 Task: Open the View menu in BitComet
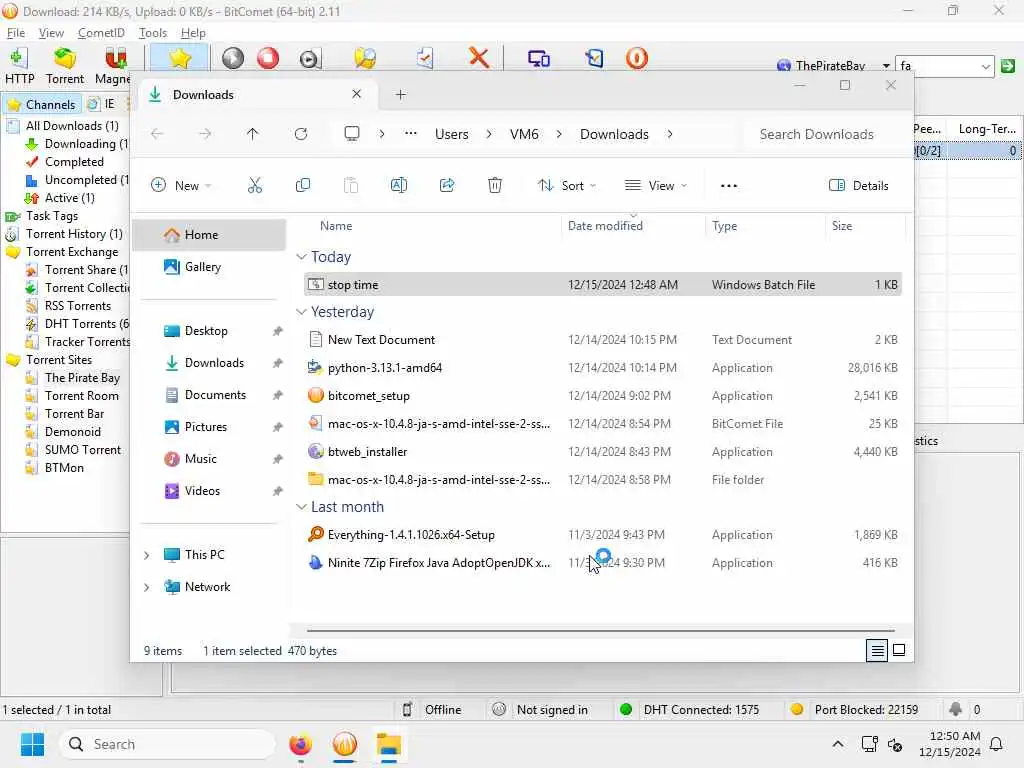point(51,33)
